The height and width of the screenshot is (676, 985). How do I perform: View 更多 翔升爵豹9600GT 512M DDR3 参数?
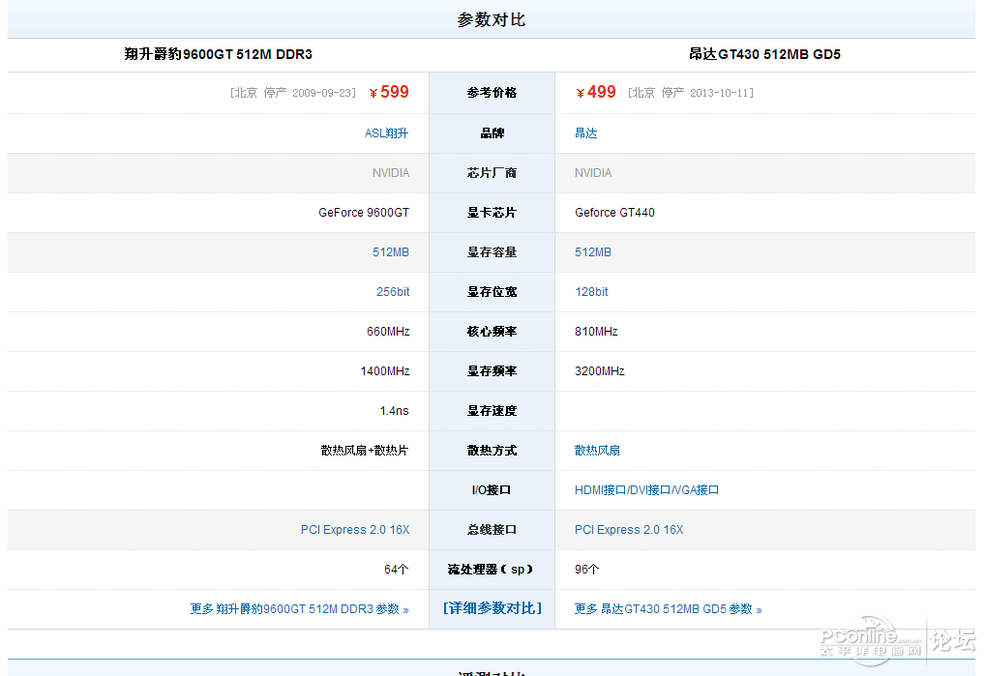point(300,609)
